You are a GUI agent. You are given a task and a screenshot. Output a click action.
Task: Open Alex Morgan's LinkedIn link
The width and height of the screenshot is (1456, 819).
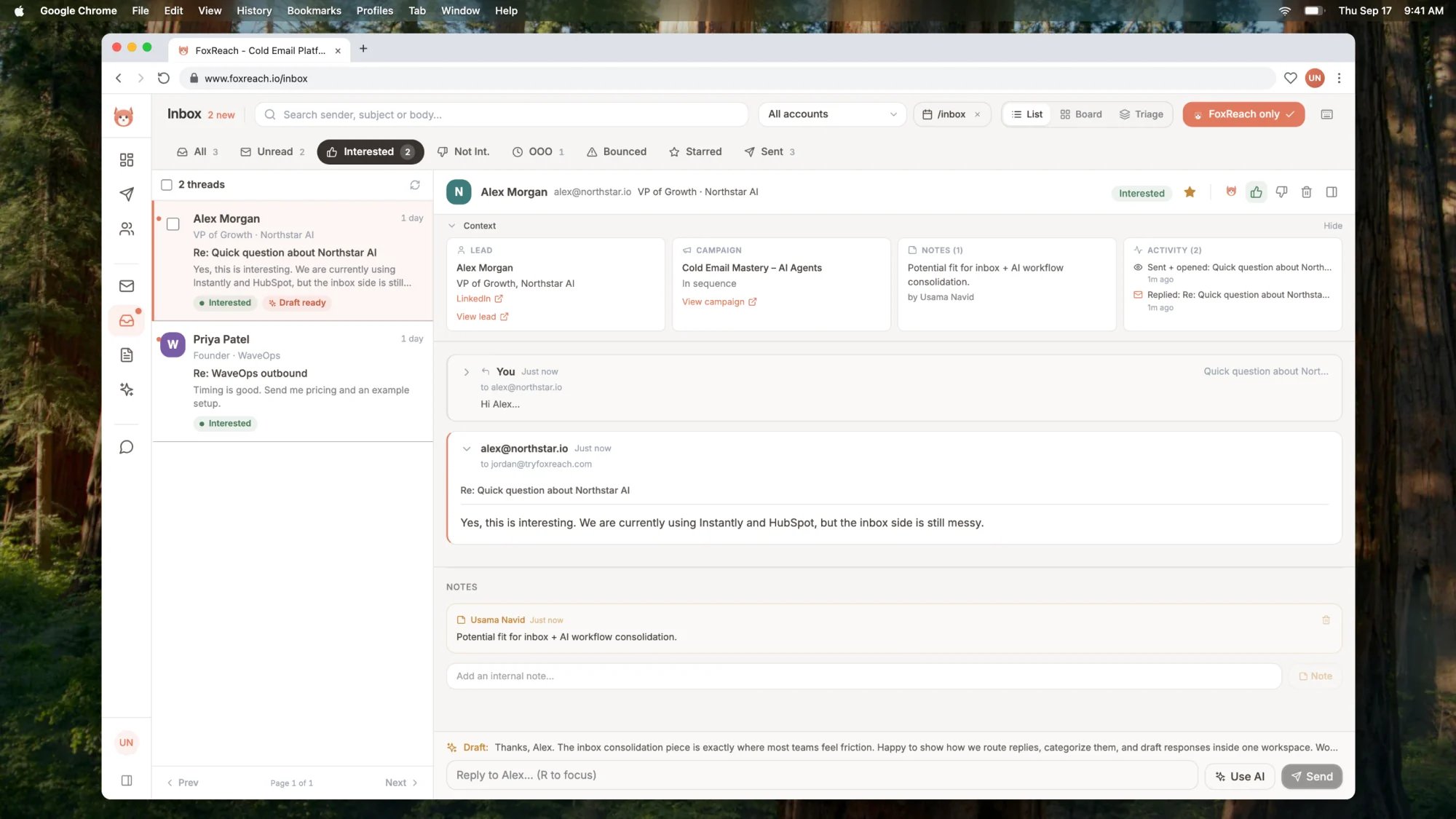pyautogui.click(x=479, y=299)
